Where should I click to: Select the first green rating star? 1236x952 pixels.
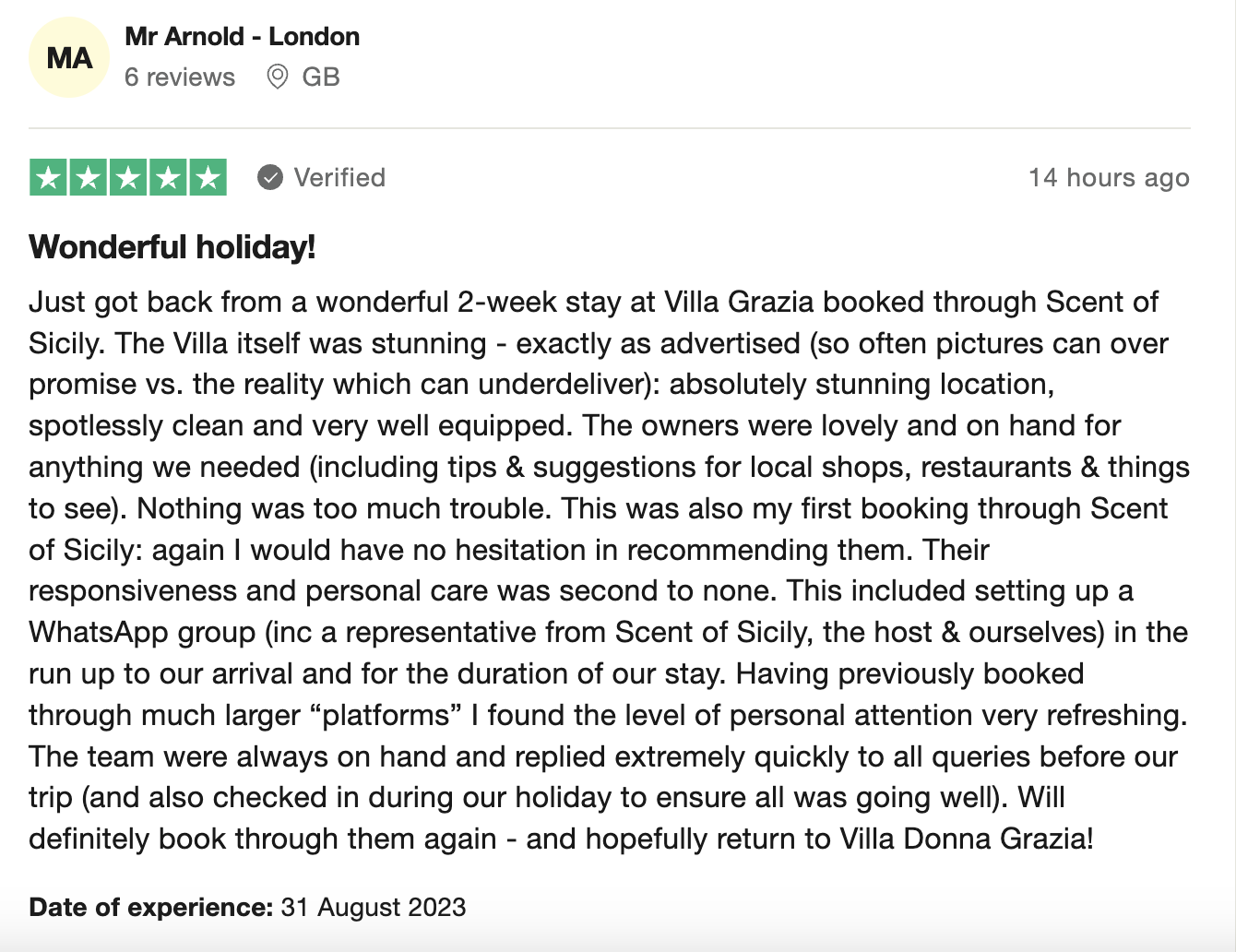point(49,177)
